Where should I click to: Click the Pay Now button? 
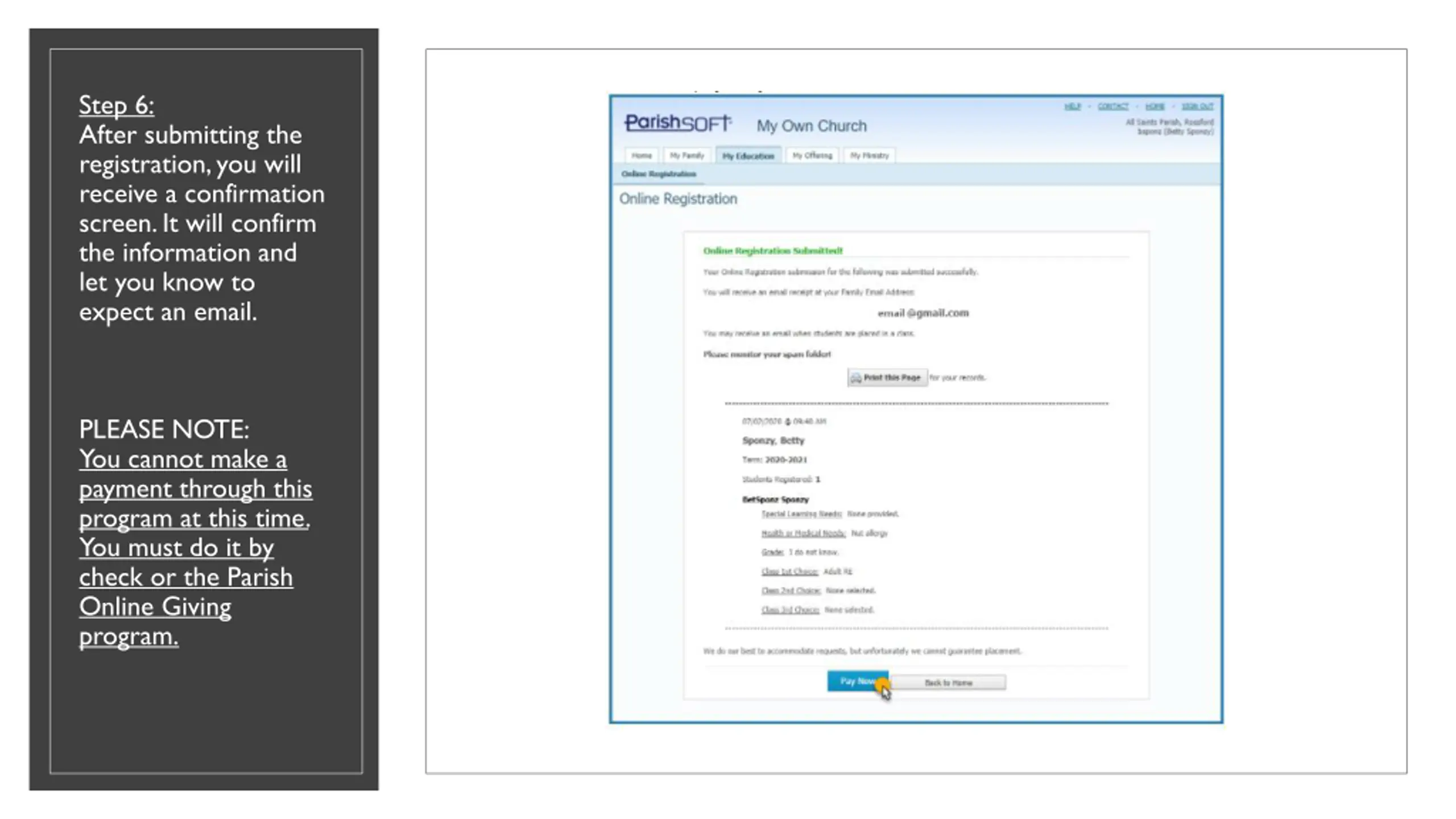click(x=858, y=681)
